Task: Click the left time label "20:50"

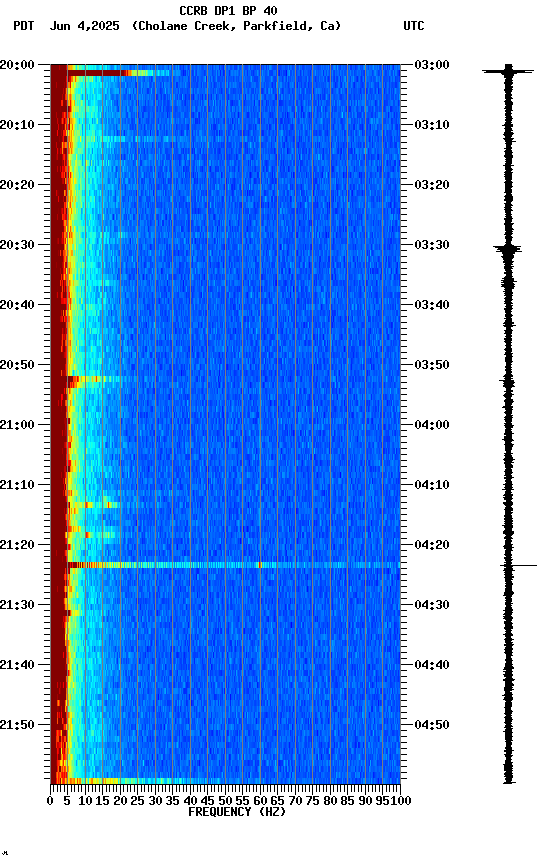Action: click(17, 365)
